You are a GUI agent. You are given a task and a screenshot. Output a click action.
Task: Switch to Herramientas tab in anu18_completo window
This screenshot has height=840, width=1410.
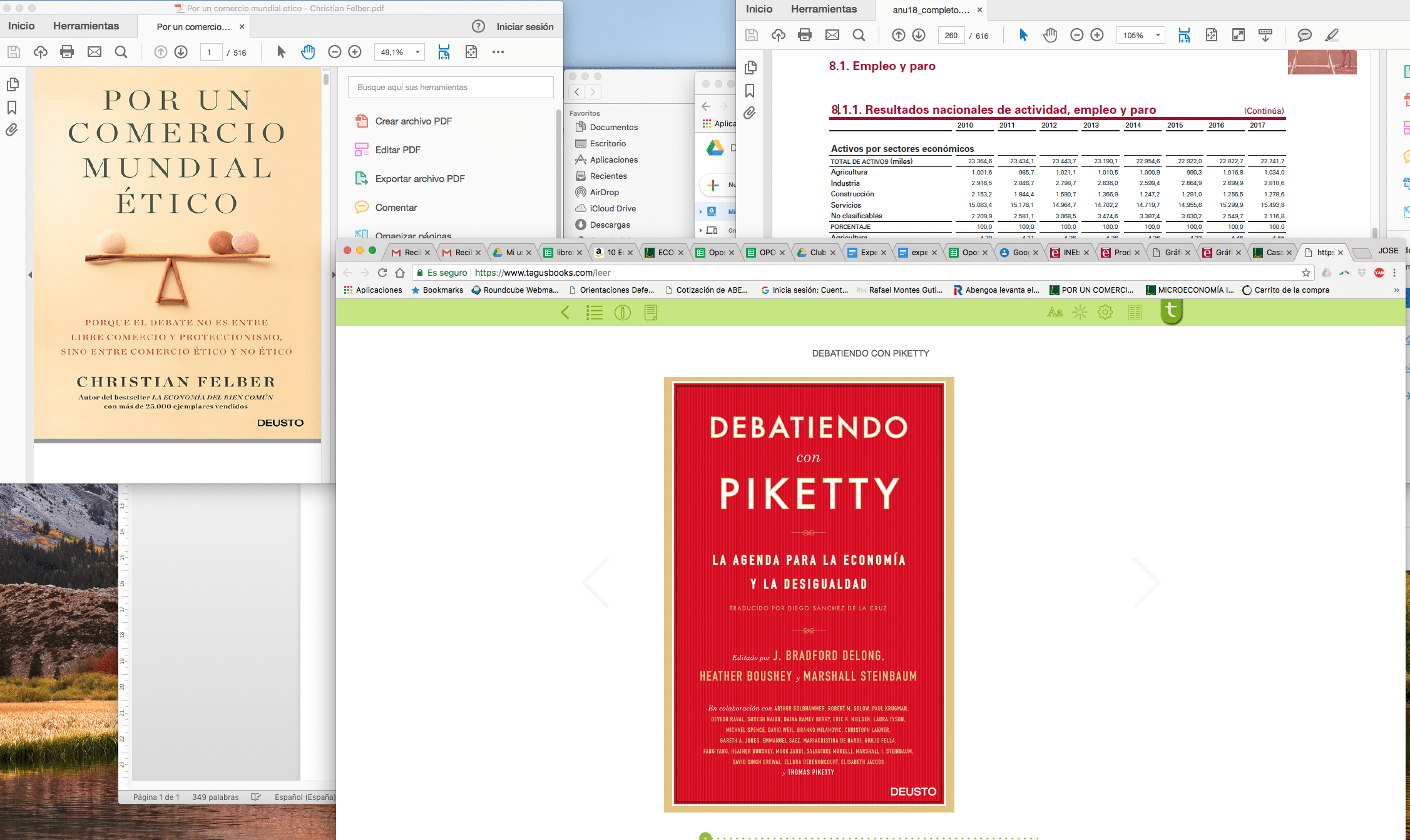(x=824, y=9)
